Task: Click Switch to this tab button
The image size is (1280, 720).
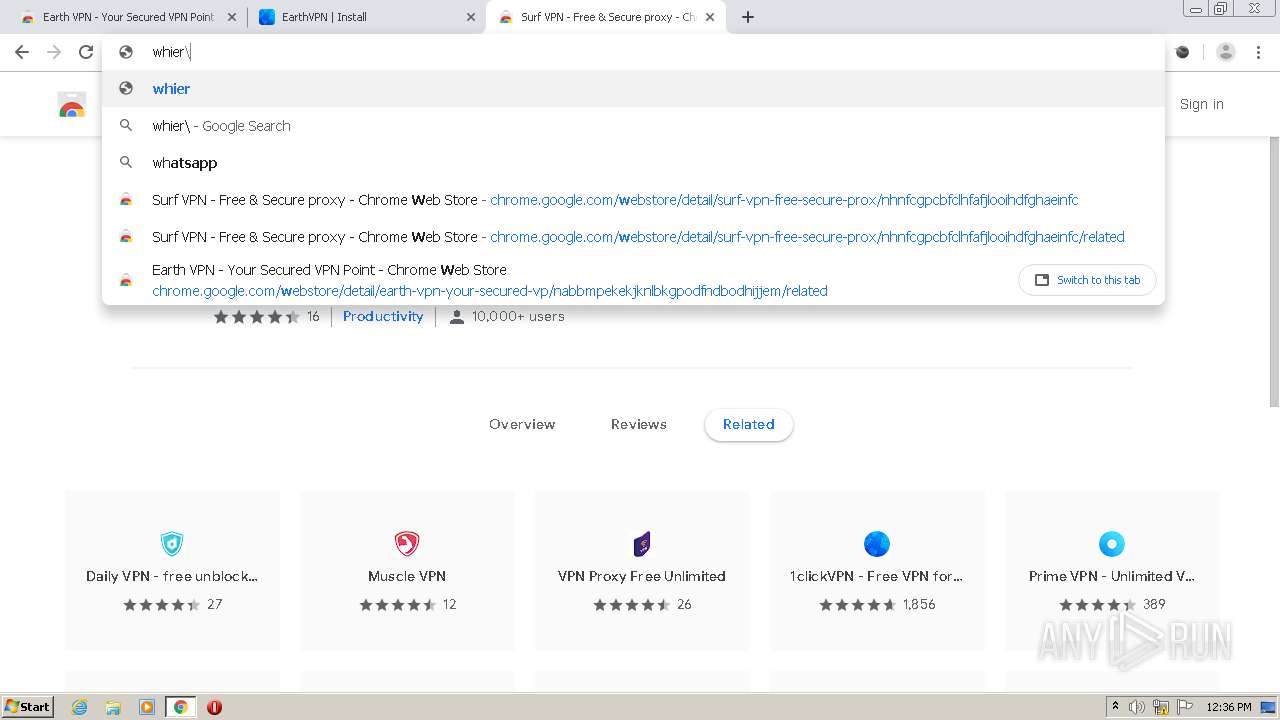Action: click(x=1087, y=280)
